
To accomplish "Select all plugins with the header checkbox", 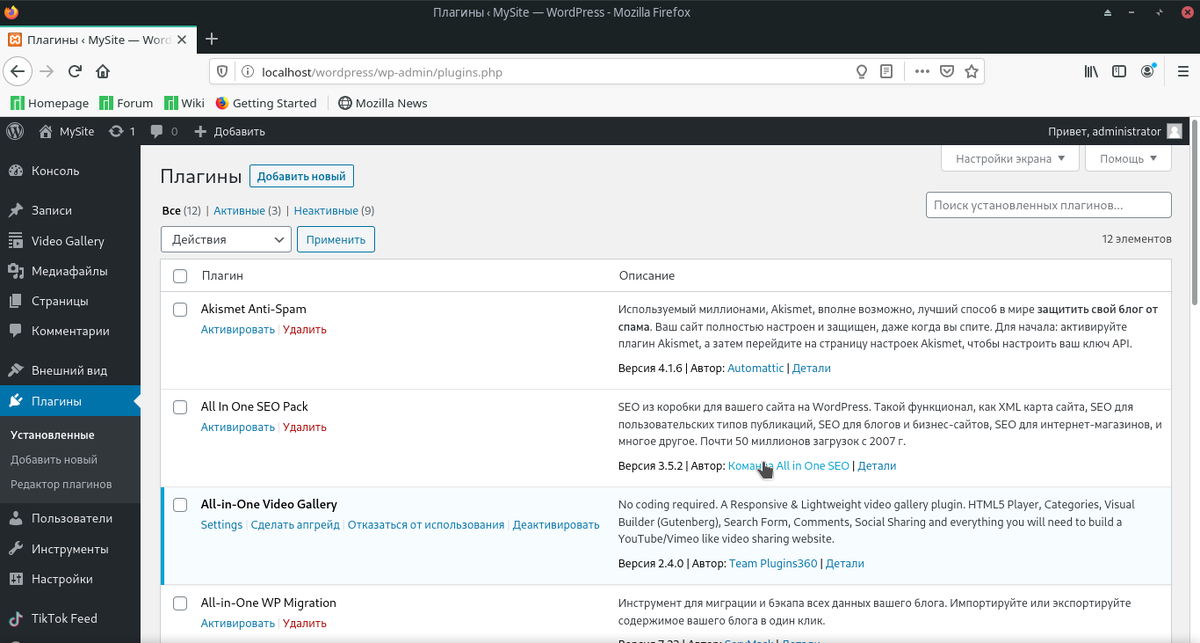I will (180, 276).
